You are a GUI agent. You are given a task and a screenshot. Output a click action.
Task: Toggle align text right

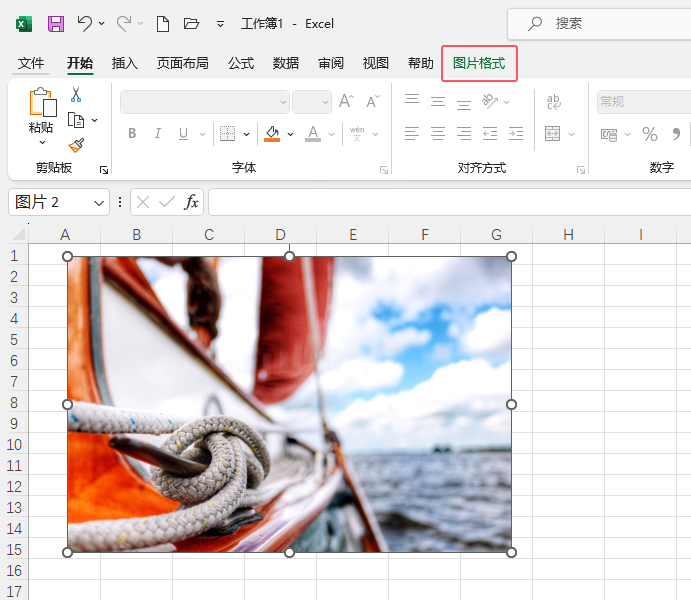click(464, 133)
